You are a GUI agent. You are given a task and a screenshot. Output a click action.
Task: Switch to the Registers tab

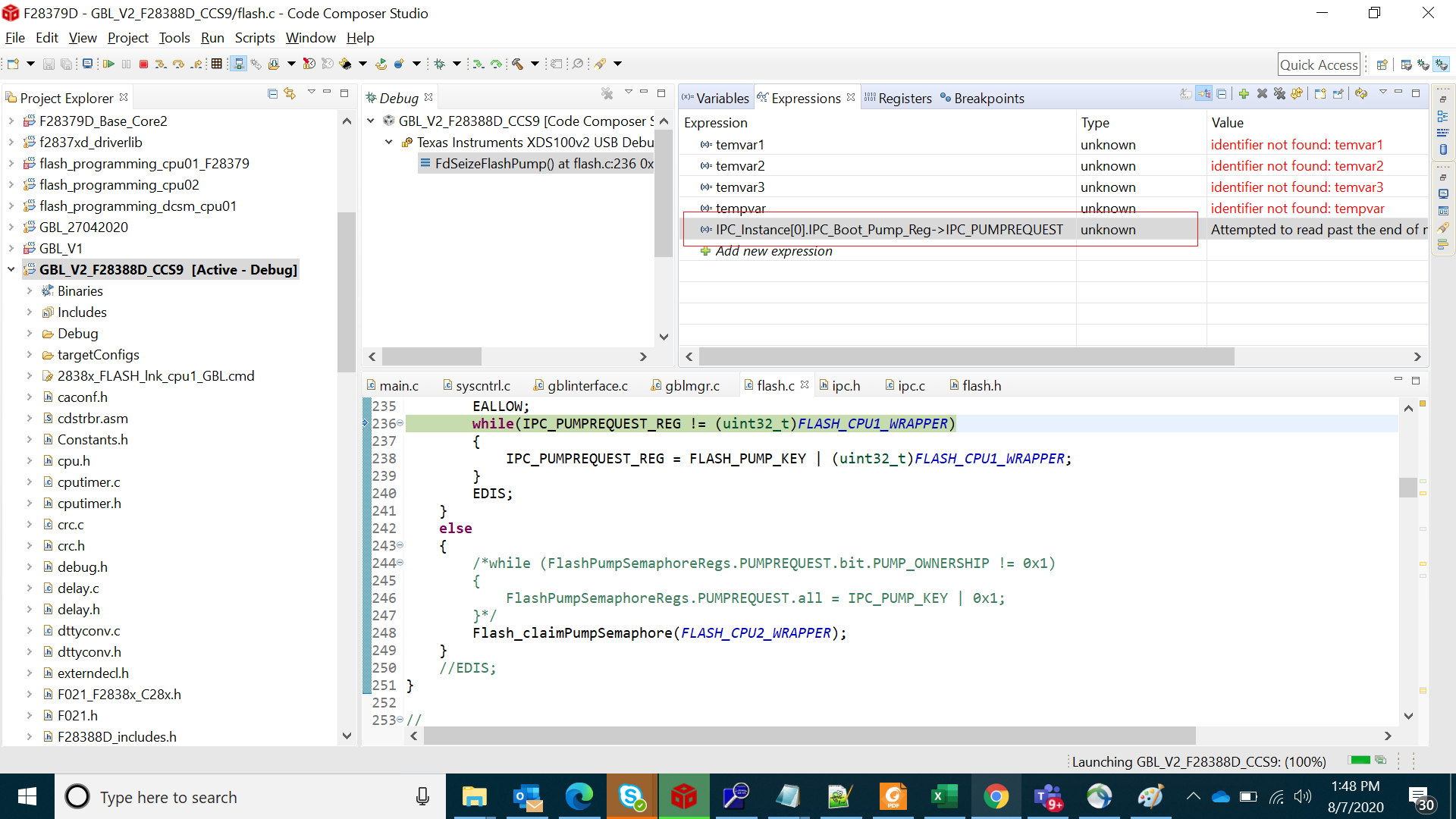[904, 99]
